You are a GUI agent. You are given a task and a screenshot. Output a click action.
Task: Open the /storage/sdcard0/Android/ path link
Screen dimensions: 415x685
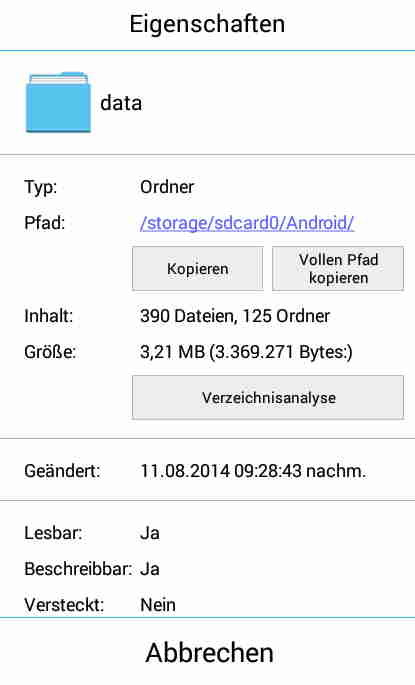[247, 223]
